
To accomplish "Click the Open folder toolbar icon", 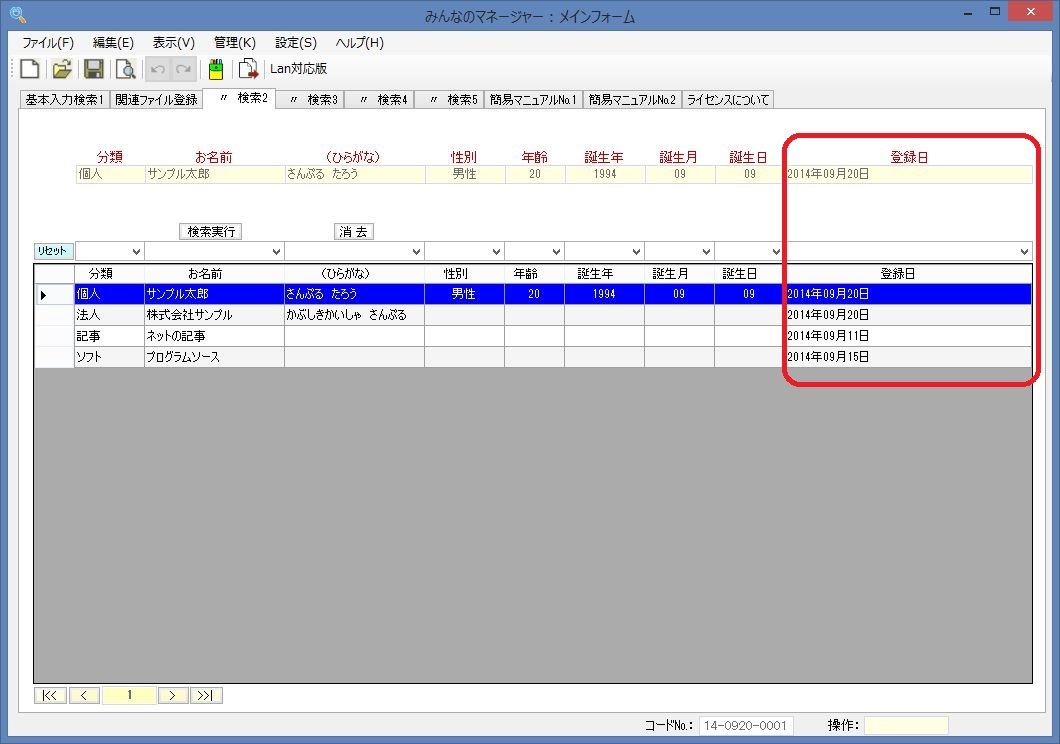I will (62, 69).
